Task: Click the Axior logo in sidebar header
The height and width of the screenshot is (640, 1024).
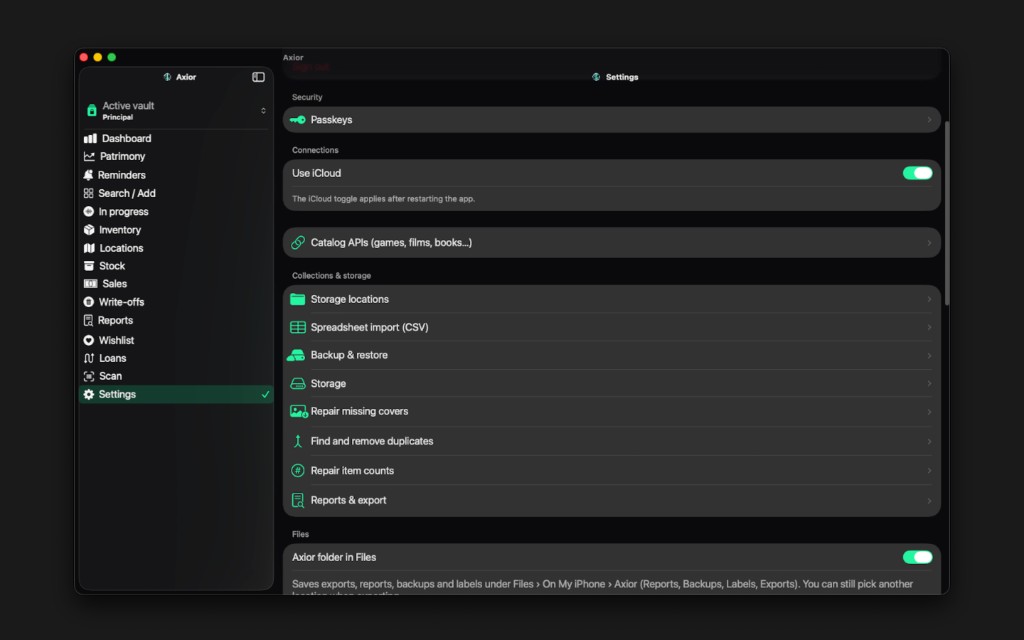Action: point(167,77)
